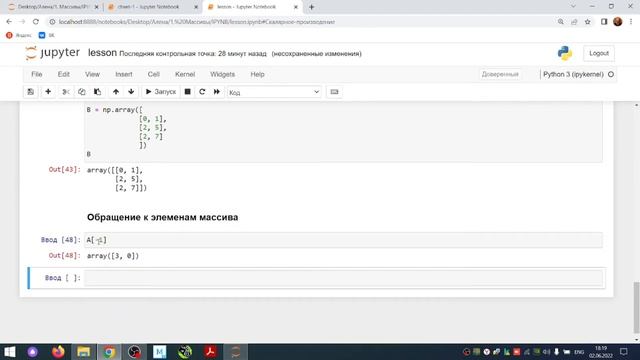Screen dimensions: 640x360
Task: Open the View menu
Action: 92,74
